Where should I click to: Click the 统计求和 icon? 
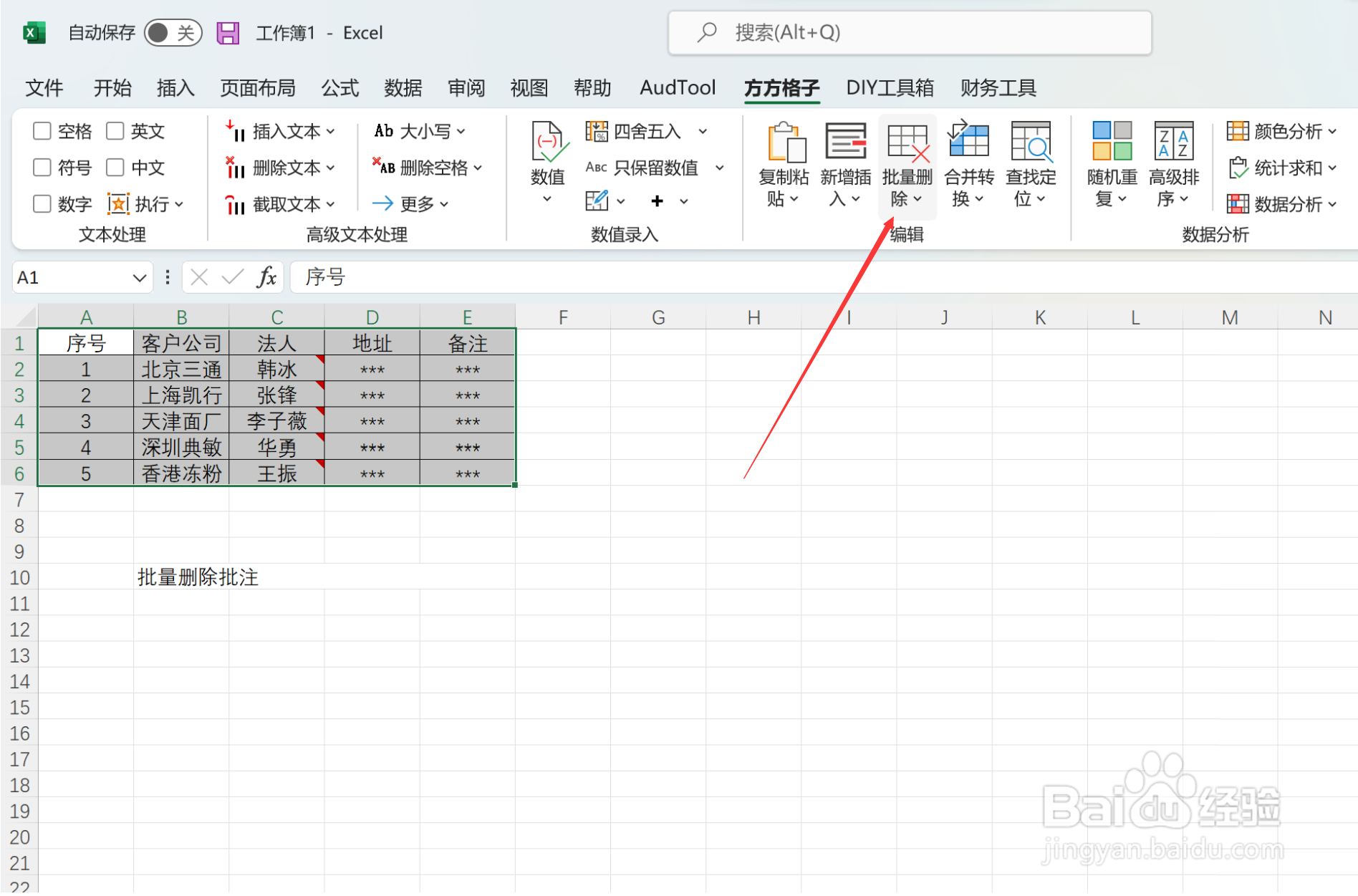(x=1238, y=168)
